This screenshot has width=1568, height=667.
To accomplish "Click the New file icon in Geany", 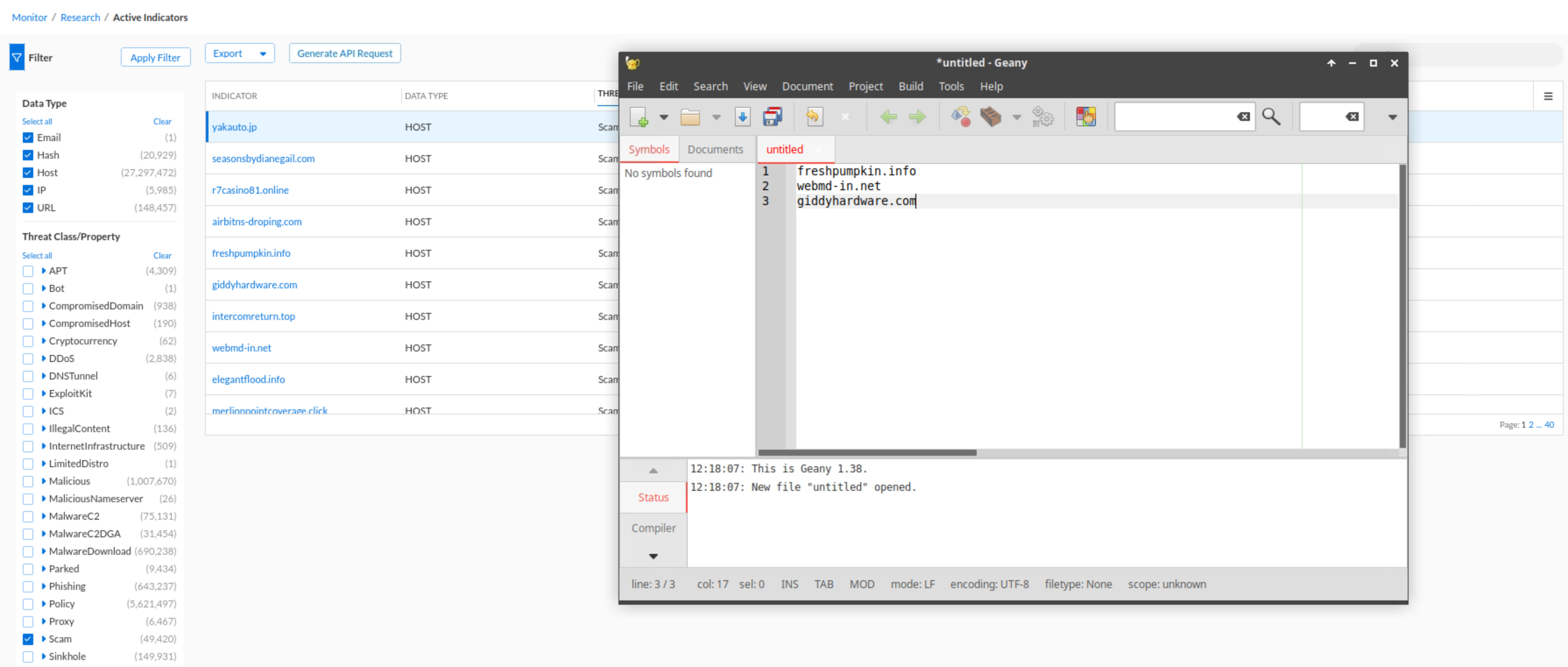I will pyautogui.click(x=639, y=116).
